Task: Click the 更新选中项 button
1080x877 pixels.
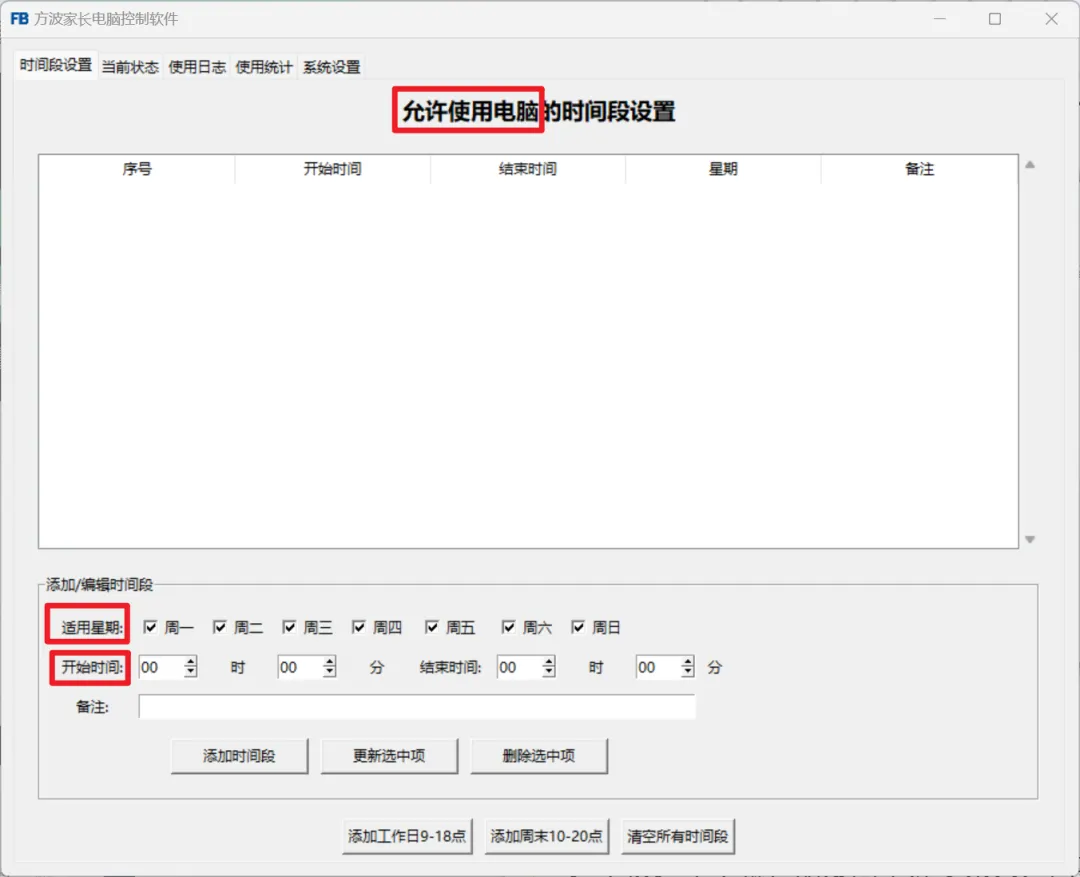Action: pos(389,756)
